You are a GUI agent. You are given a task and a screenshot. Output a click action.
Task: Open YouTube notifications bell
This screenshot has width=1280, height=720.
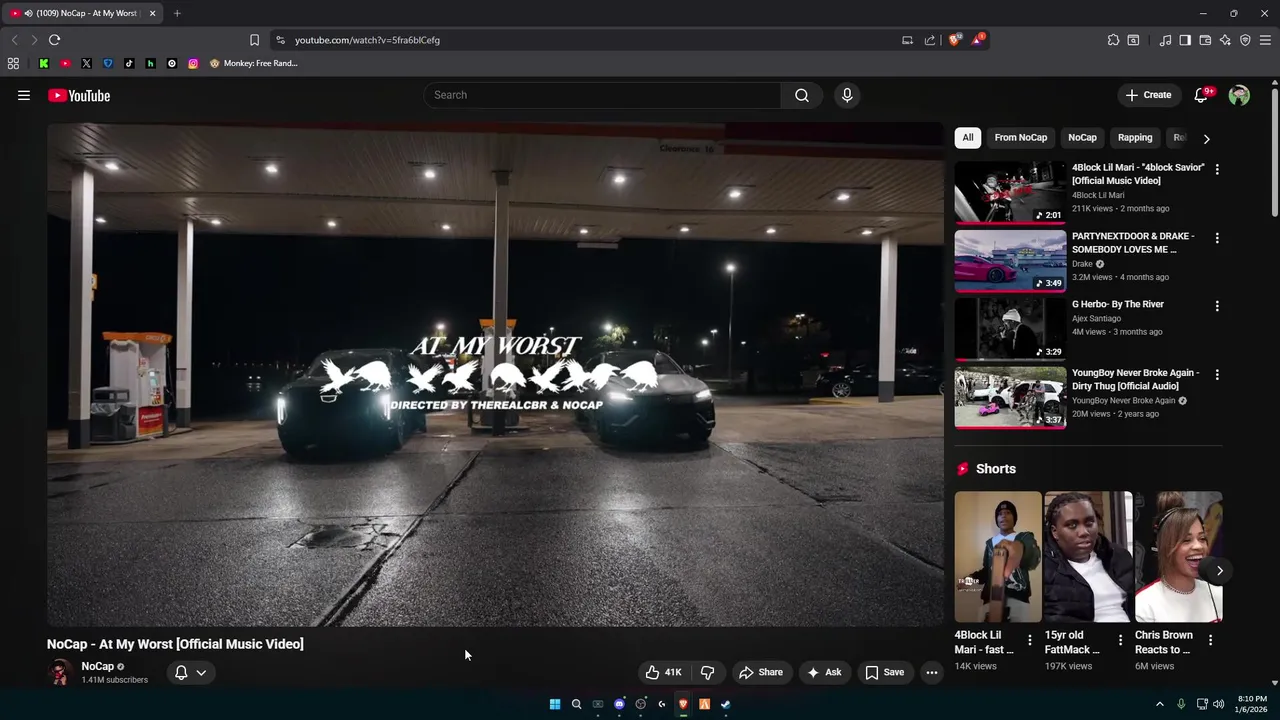pos(1202,95)
